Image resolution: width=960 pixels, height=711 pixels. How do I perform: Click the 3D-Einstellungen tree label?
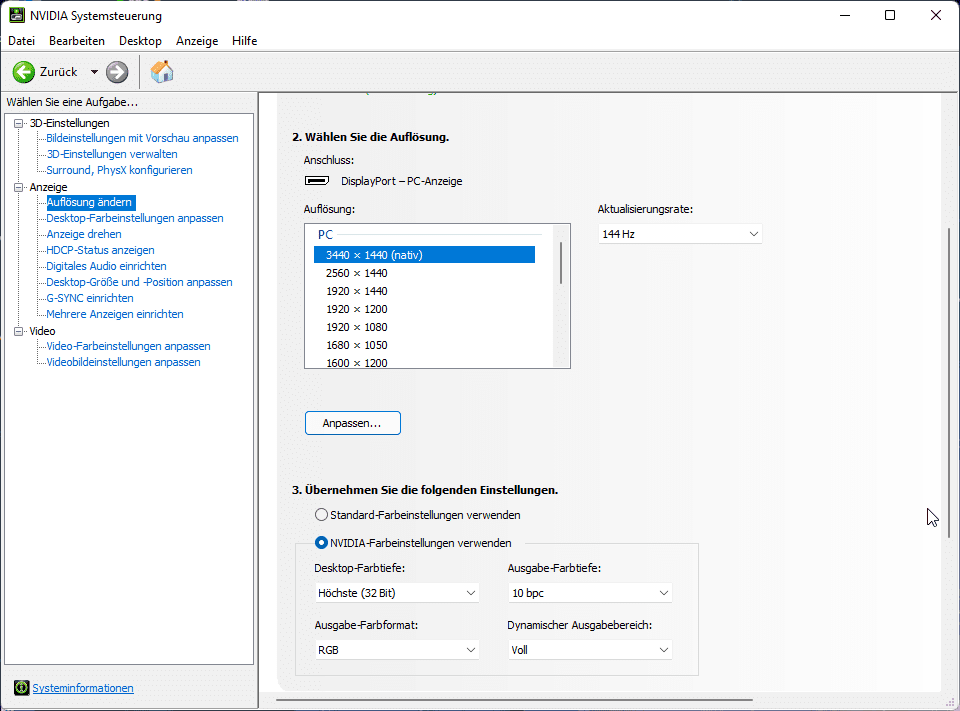[x=70, y=123]
